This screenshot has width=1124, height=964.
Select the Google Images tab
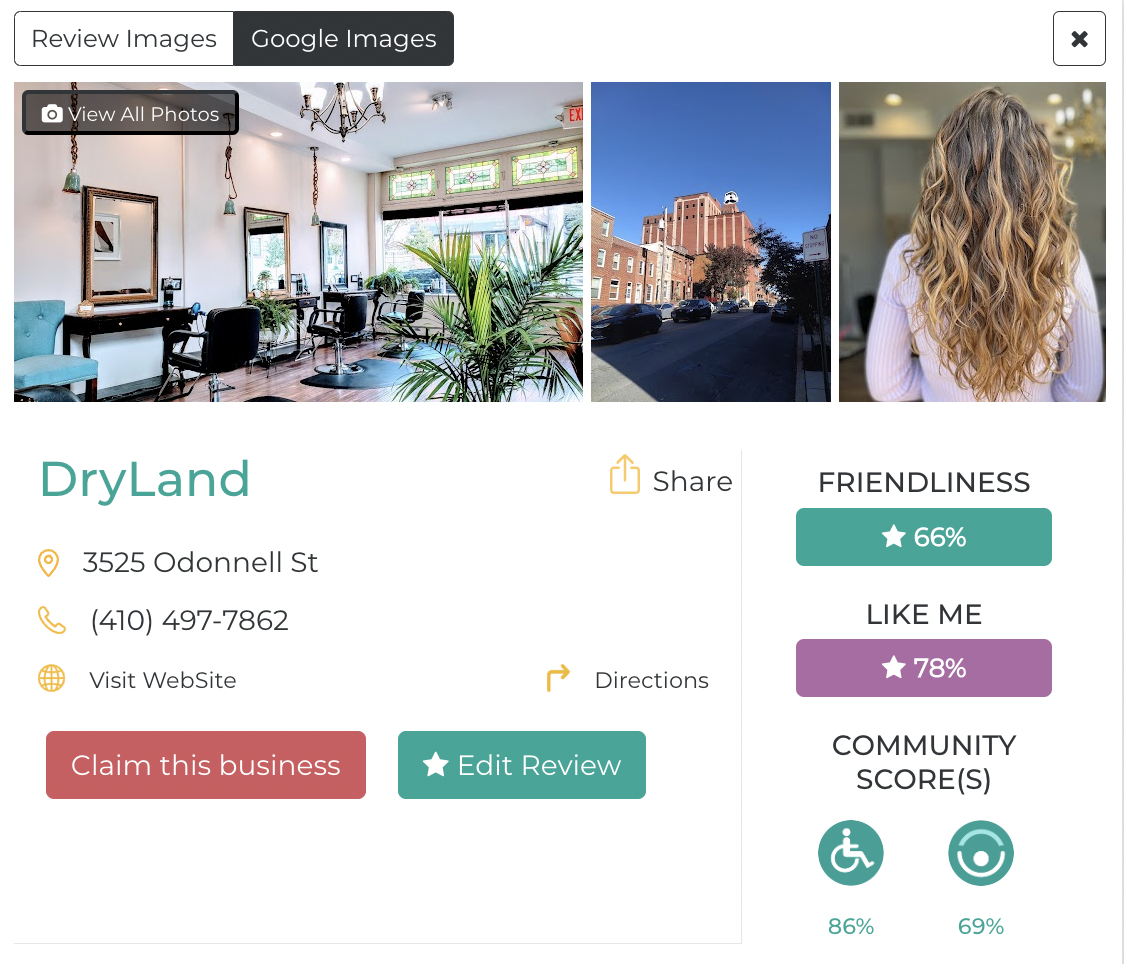343,39
